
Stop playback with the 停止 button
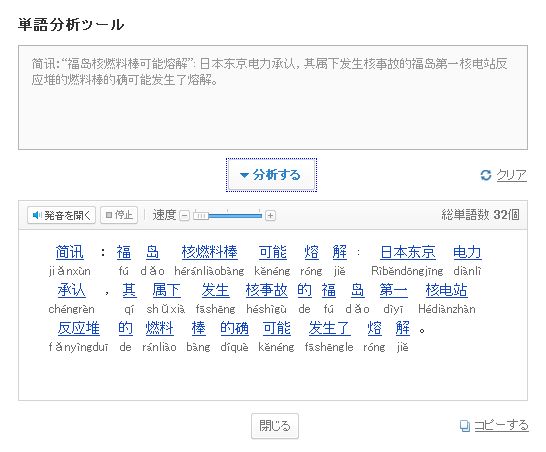(x=119, y=215)
